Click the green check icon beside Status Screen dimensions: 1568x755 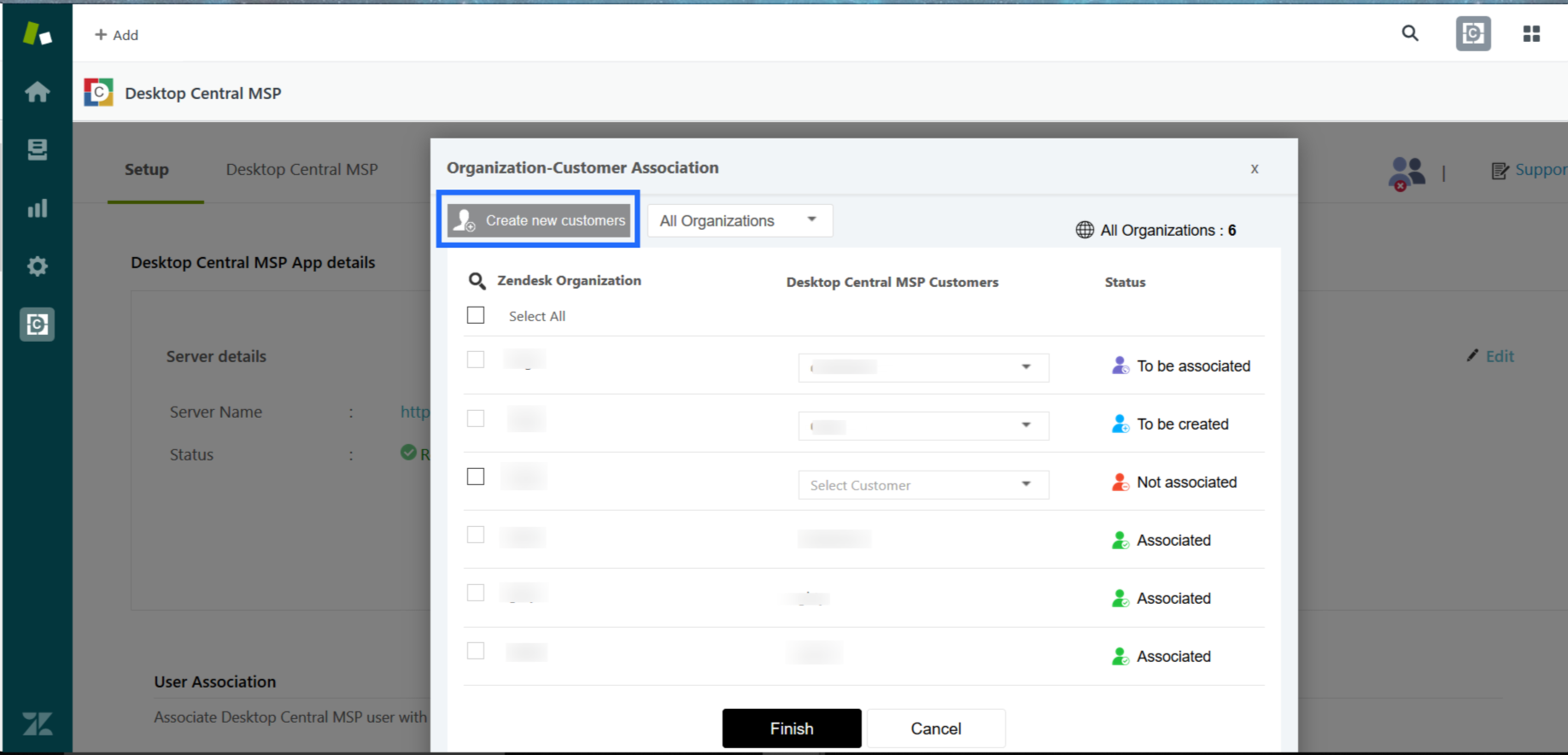pos(408,453)
